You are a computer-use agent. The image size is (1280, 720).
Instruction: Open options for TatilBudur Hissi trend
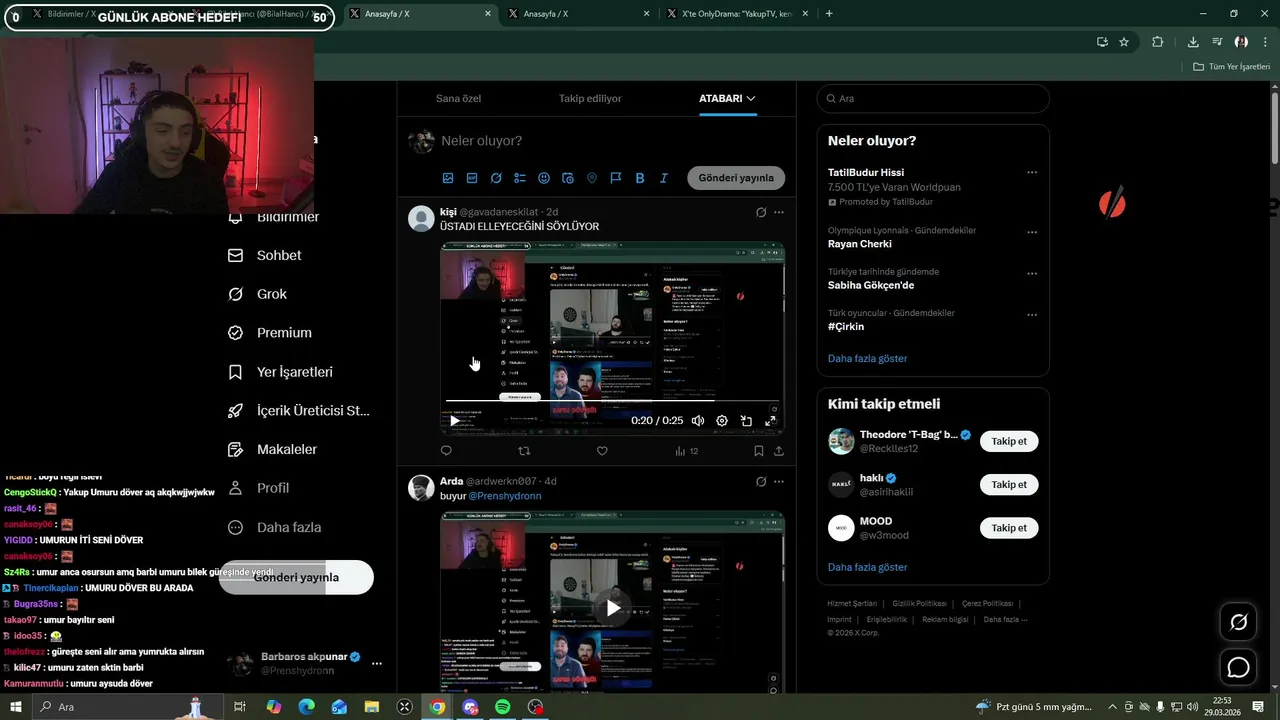tap(1032, 172)
